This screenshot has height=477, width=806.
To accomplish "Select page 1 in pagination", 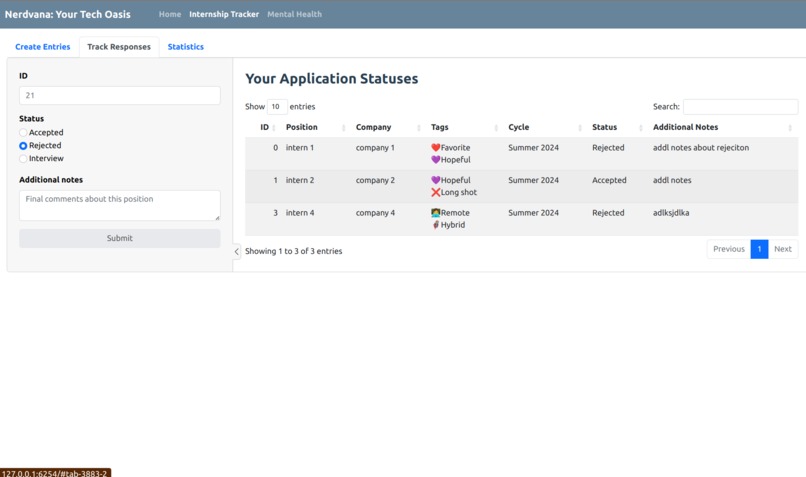I will [759, 249].
